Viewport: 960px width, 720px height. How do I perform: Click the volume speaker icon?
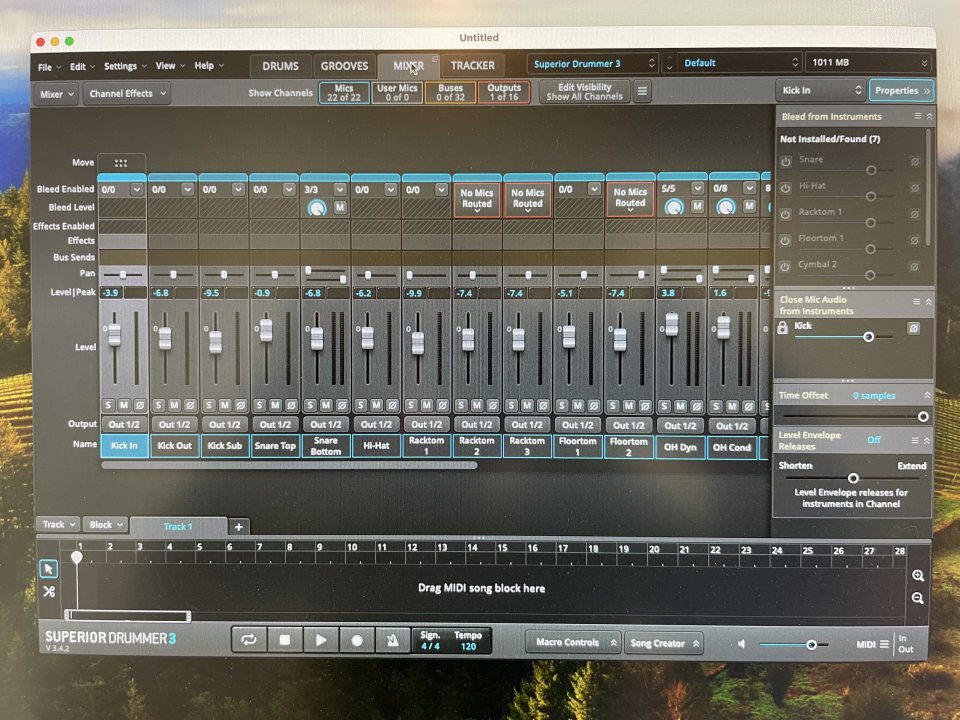741,644
